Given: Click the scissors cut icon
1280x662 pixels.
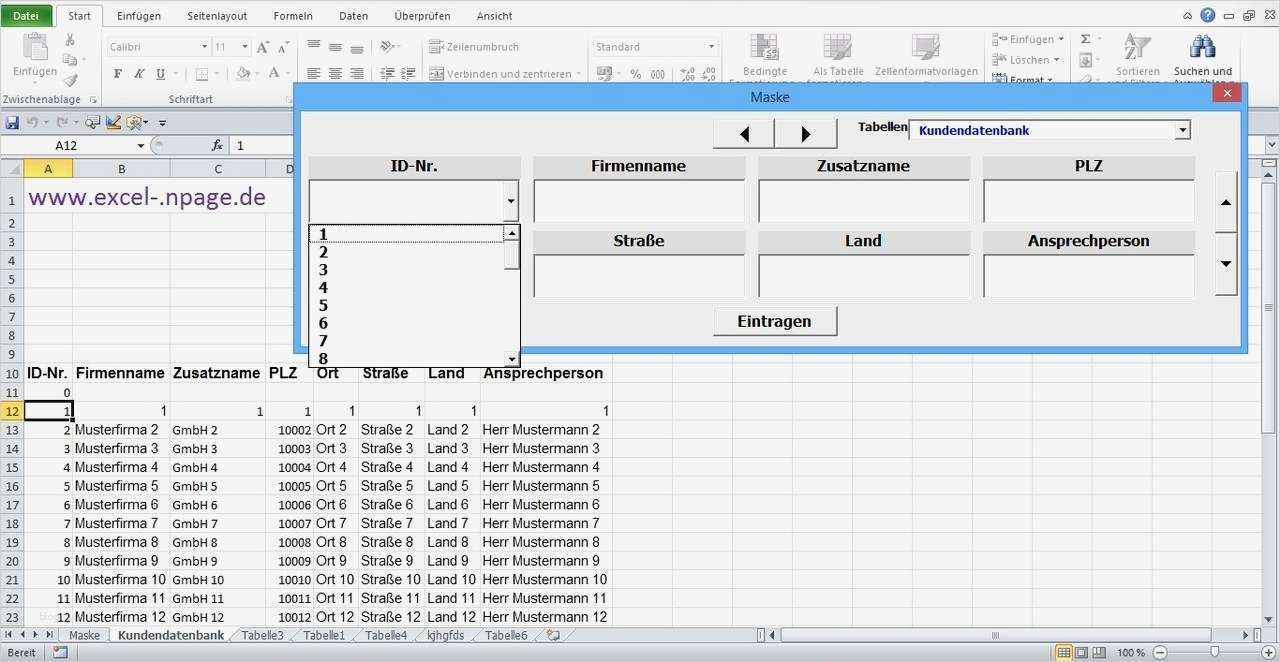Looking at the screenshot, I should tap(70, 40).
